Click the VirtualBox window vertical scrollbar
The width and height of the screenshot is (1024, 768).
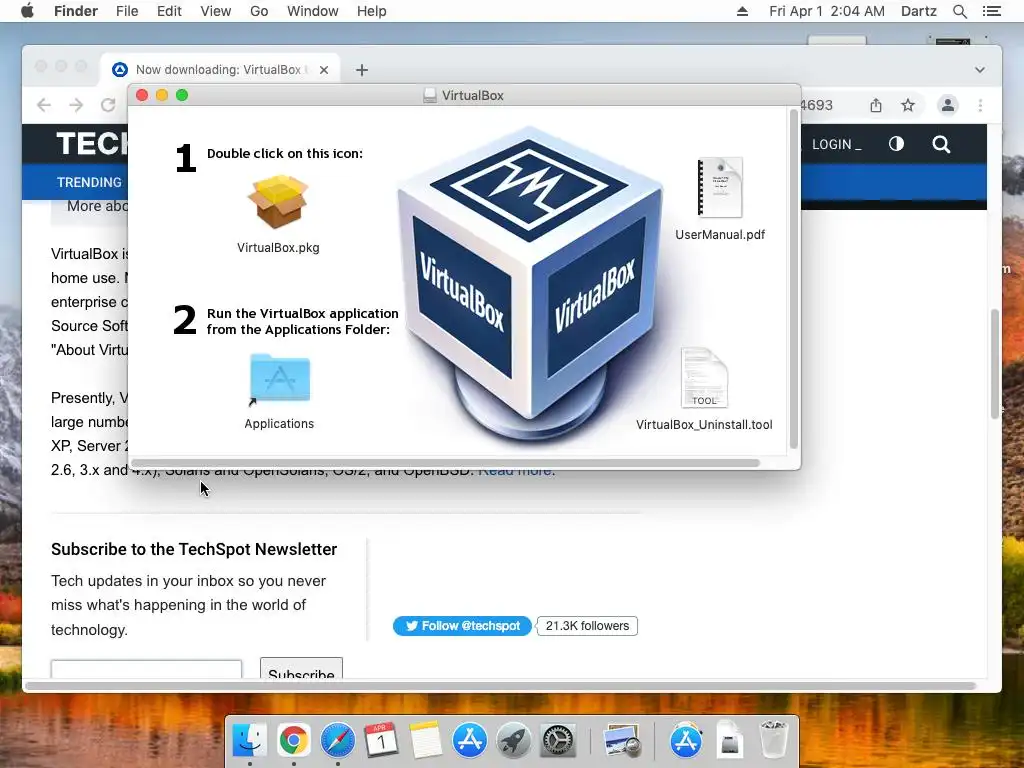793,280
